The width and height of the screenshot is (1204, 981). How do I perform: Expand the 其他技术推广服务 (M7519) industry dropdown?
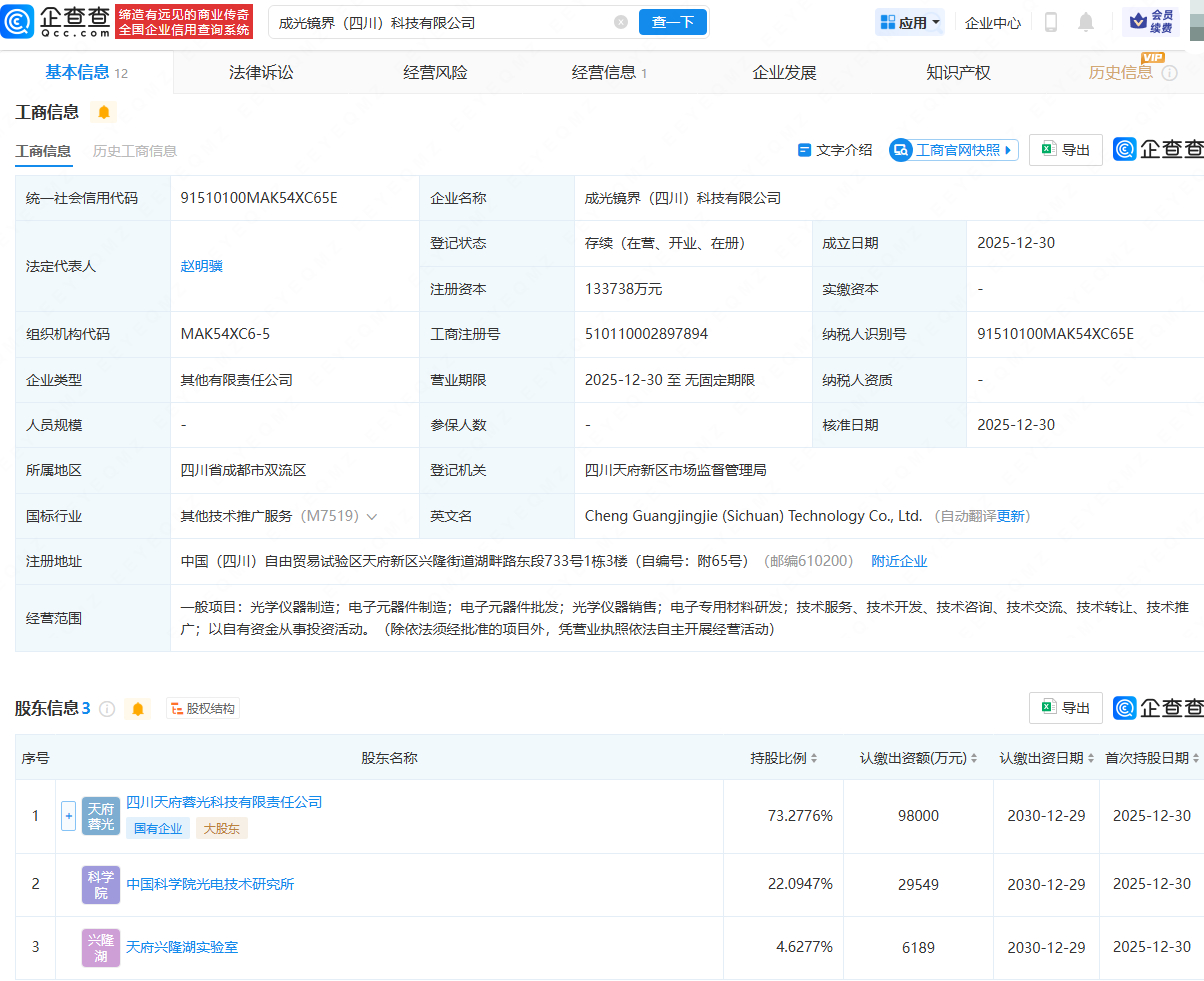point(372,516)
